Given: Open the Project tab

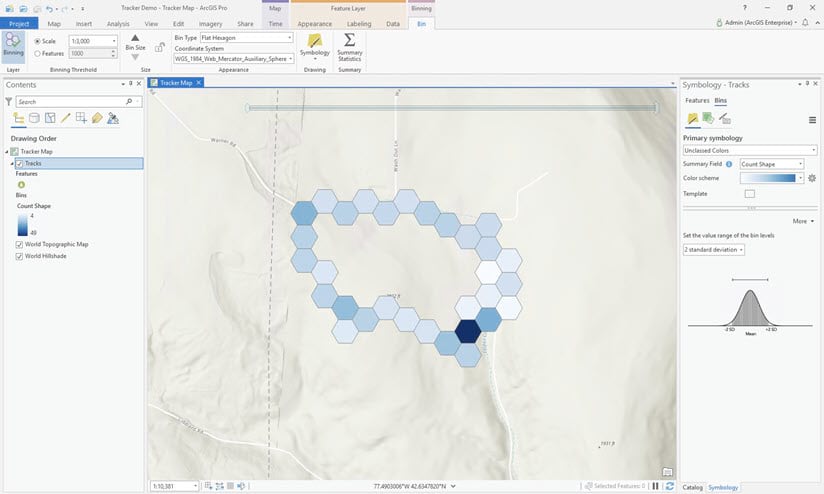Looking at the screenshot, I should pyautogui.click(x=19, y=24).
